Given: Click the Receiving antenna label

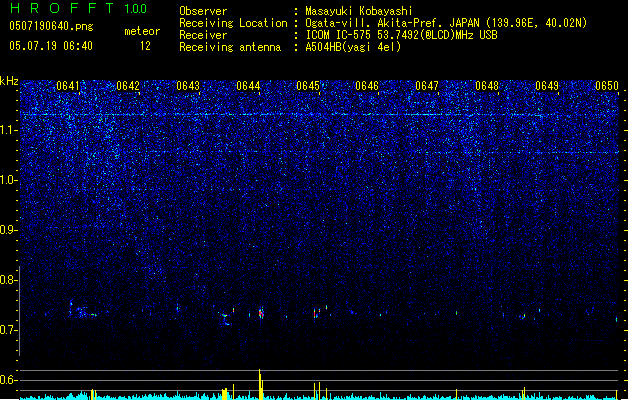Looking at the screenshot, I should click(230, 47).
